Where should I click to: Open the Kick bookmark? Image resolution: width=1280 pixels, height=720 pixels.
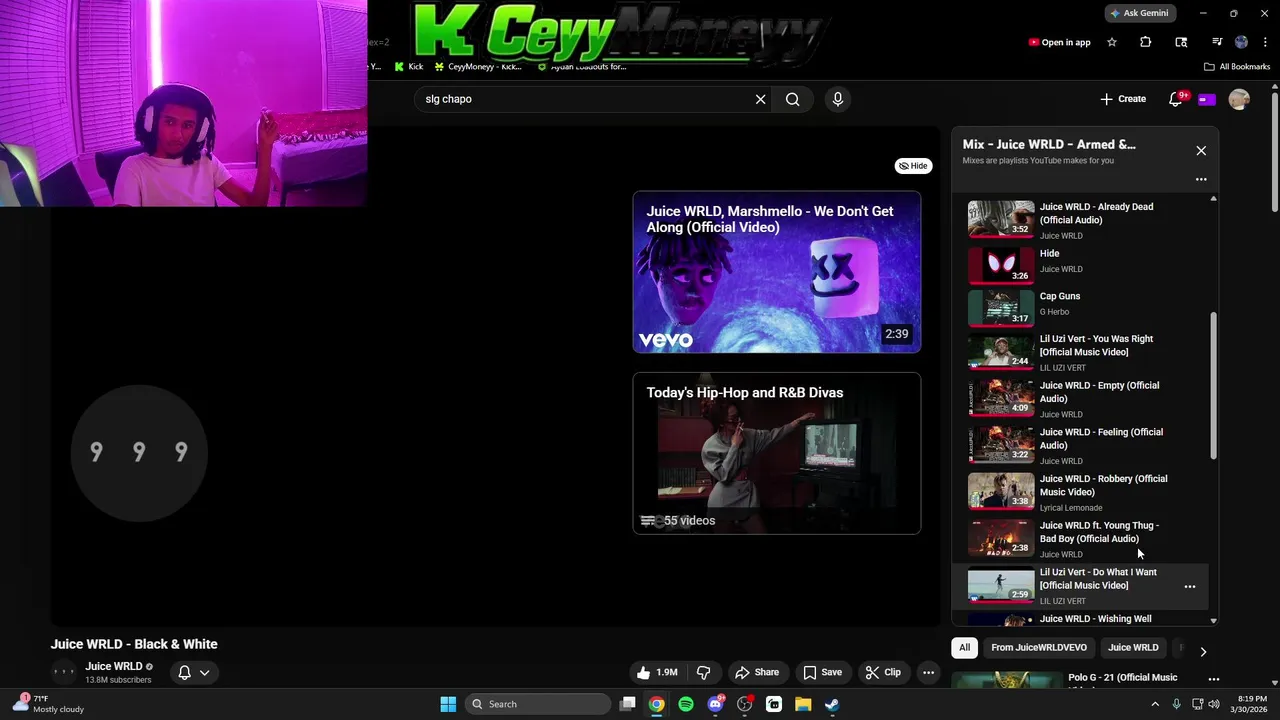(x=408, y=67)
